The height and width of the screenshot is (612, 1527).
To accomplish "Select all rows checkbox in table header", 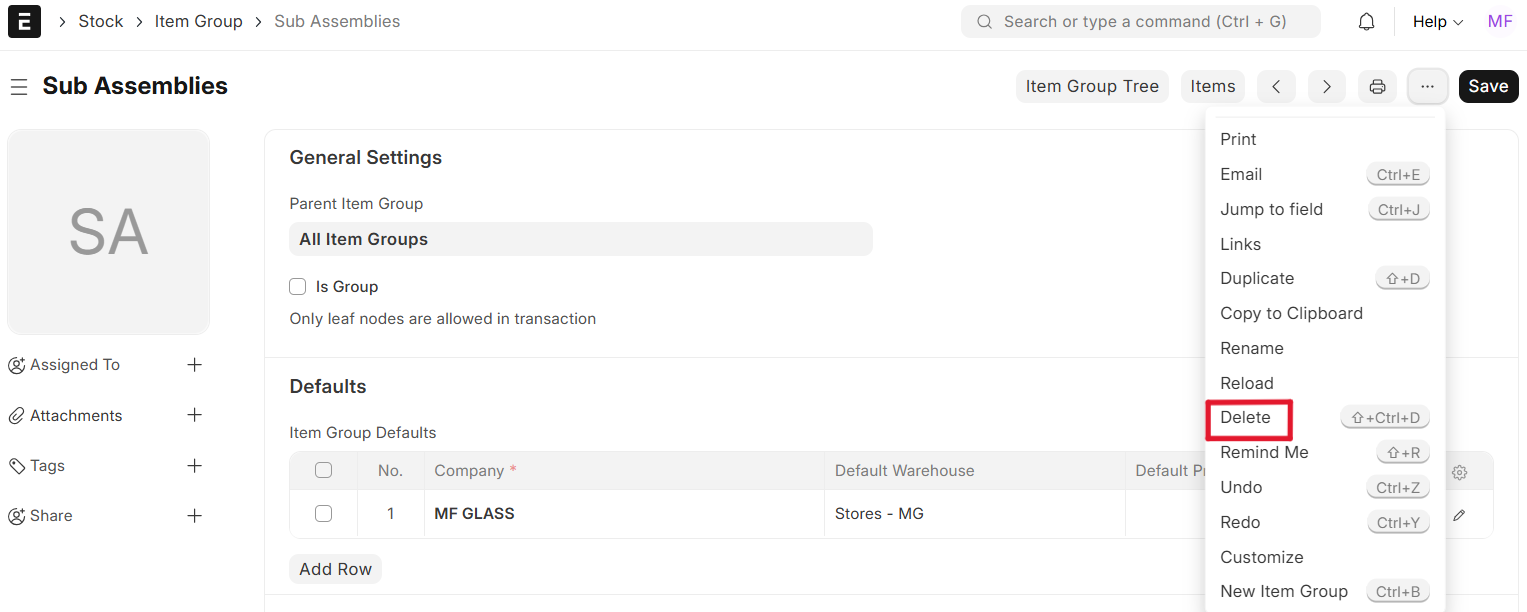I will 323,471.
